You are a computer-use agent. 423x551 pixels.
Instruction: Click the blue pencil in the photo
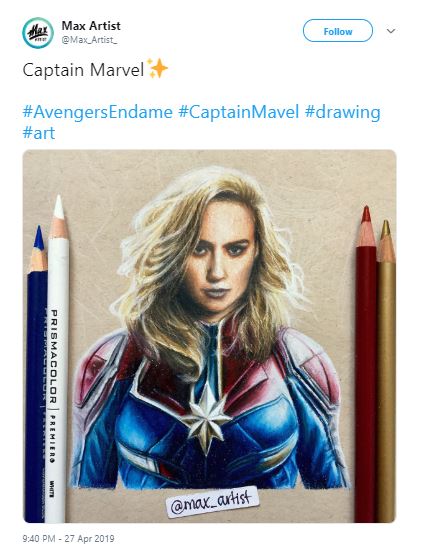click(37, 374)
